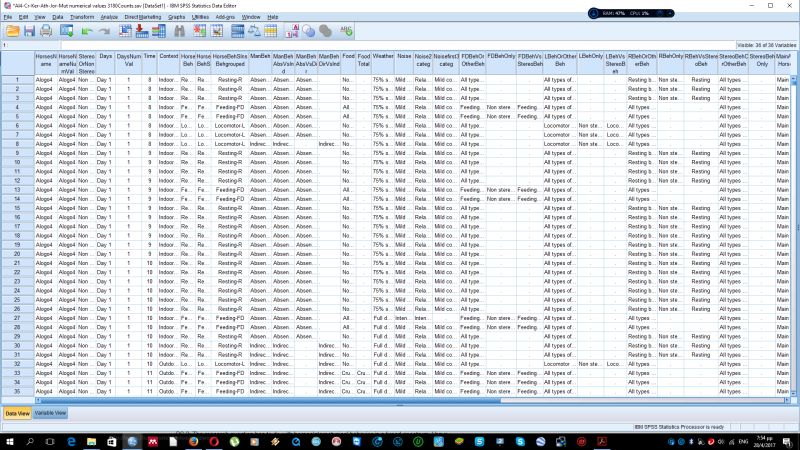
Task: Open the Help menu
Action: tap(273, 17)
